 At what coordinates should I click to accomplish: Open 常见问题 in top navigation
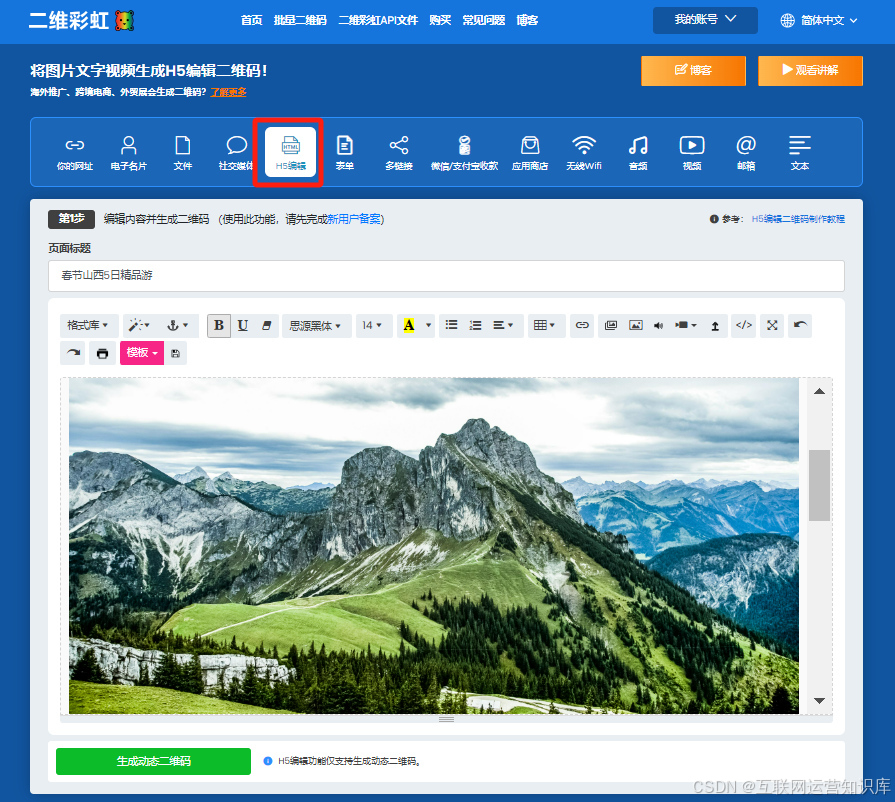click(x=483, y=21)
